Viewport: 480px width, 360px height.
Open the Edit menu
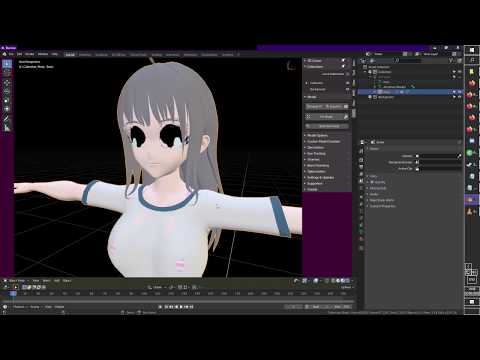tap(19, 54)
